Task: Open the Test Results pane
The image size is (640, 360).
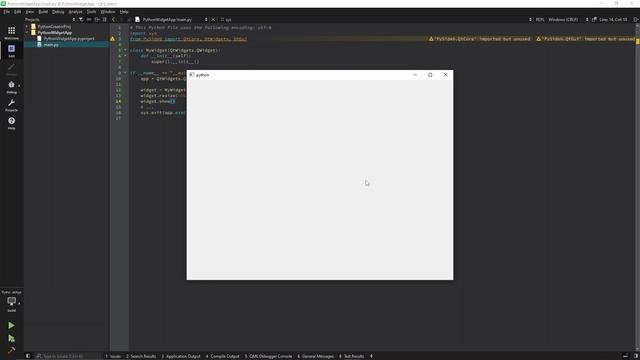Action: coord(351,356)
